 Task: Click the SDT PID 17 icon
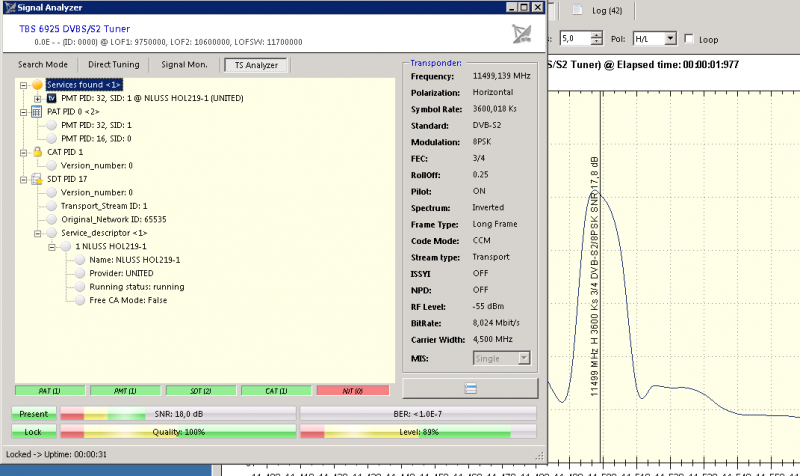point(36,179)
